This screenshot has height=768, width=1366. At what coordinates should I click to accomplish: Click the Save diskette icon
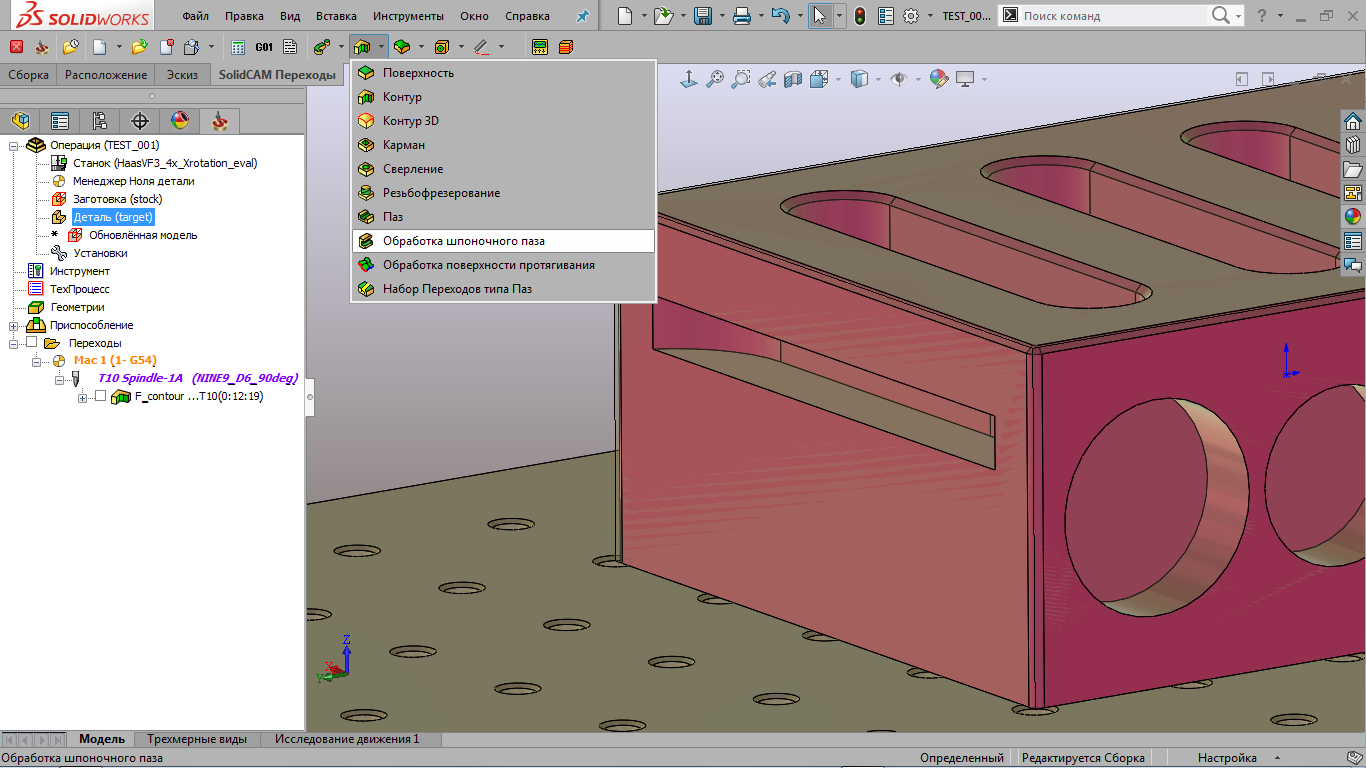click(702, 16)
